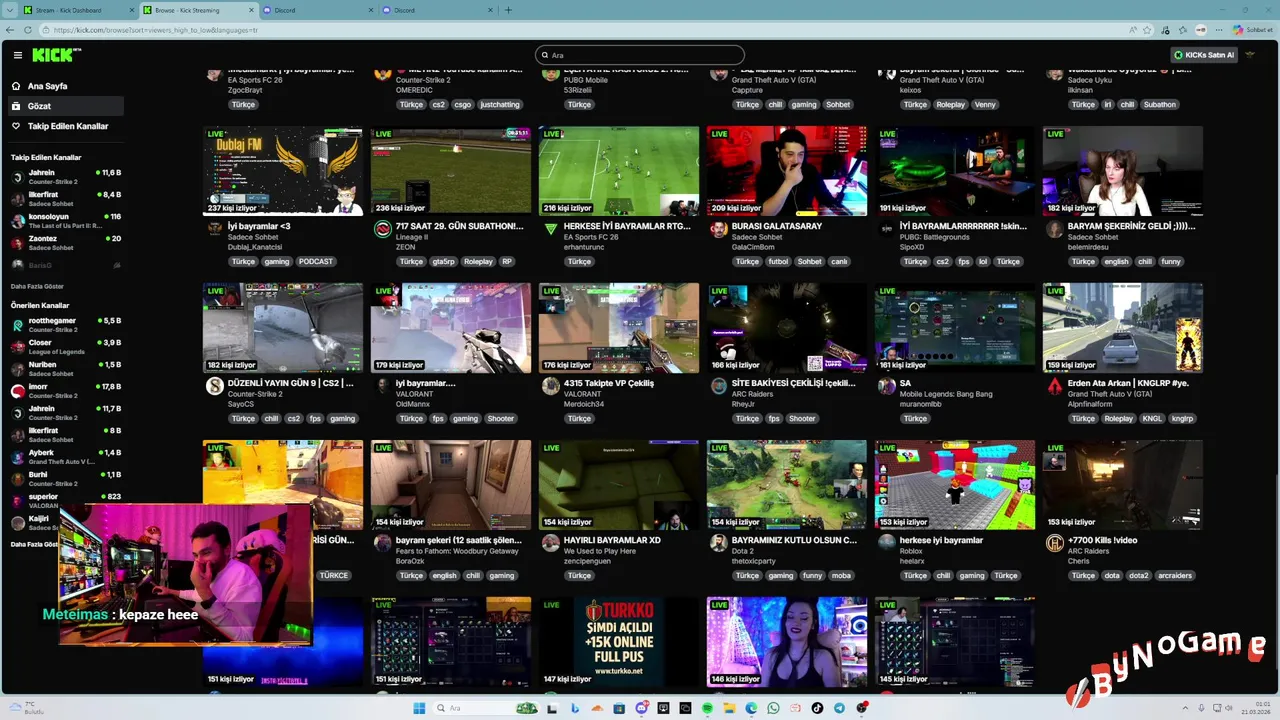Open Windows Start menu
Image resolution: width=1280 pixels, height=720 pixels.
(419, 708)
